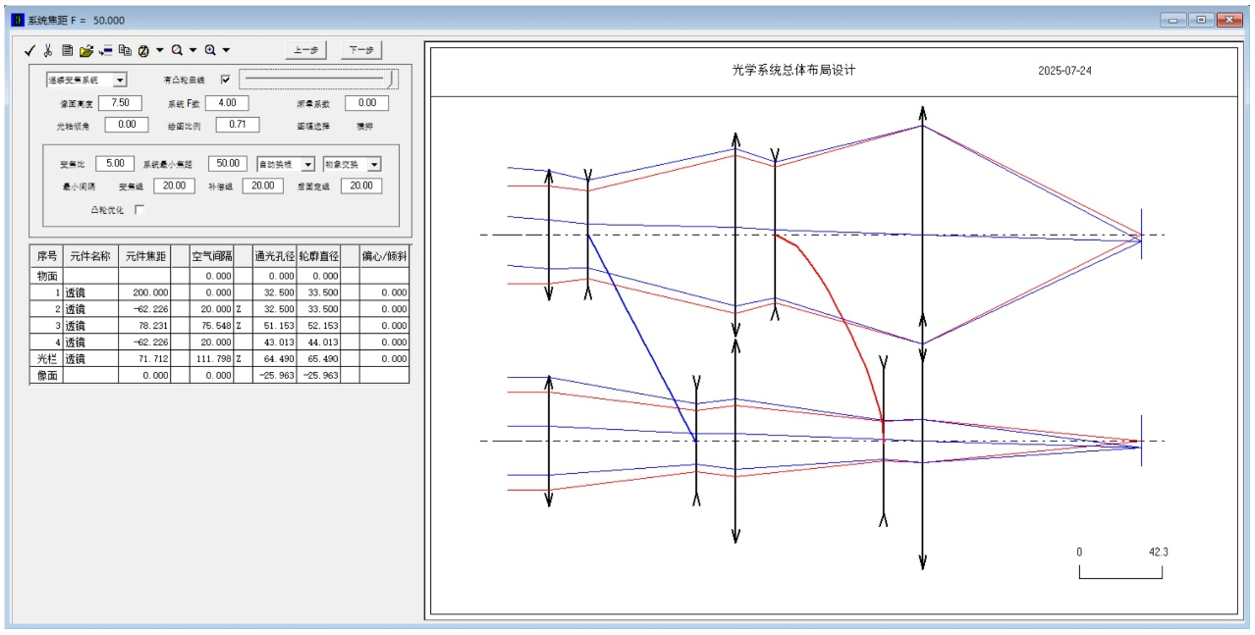Open file with the folder icon
The width and height of the screenshot is (1255, 635).
pos(86,50)
